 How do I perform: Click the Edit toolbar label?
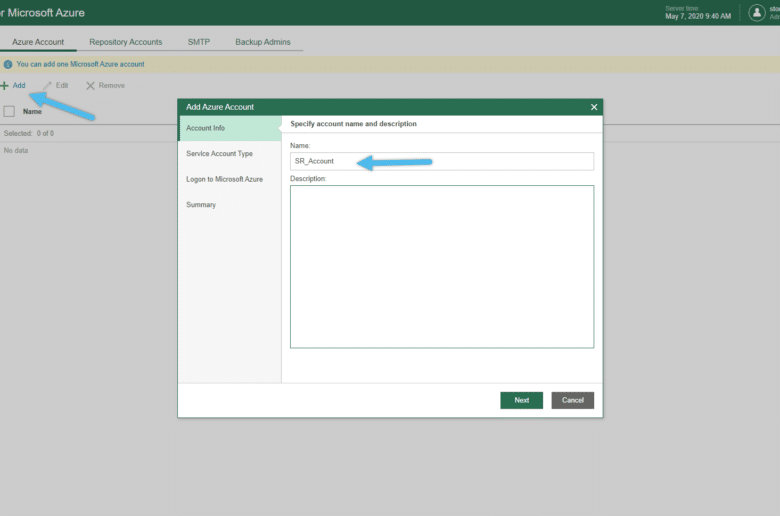tap(62, 86)
